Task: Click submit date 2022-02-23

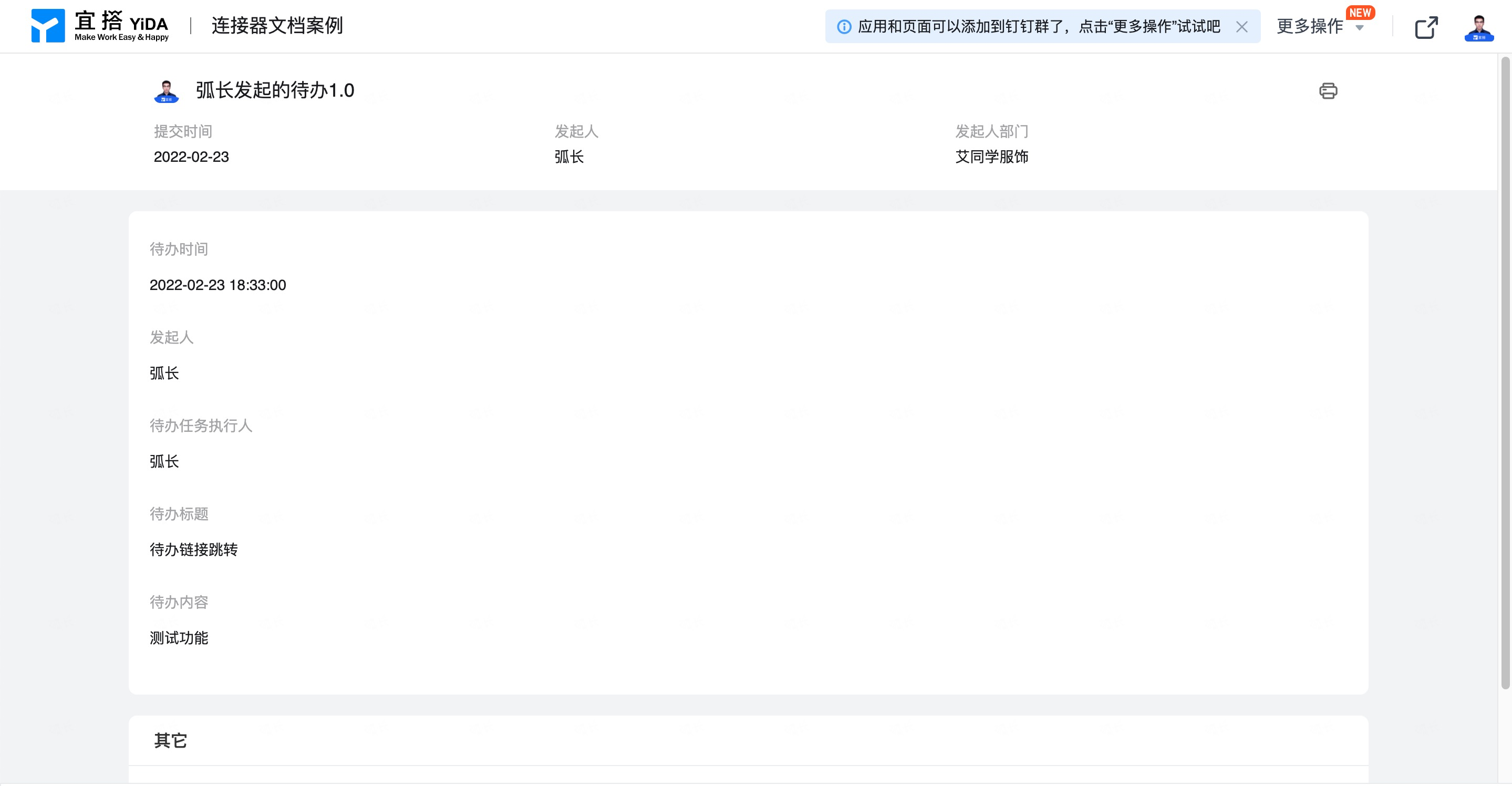Action: [x=191, y=157]
